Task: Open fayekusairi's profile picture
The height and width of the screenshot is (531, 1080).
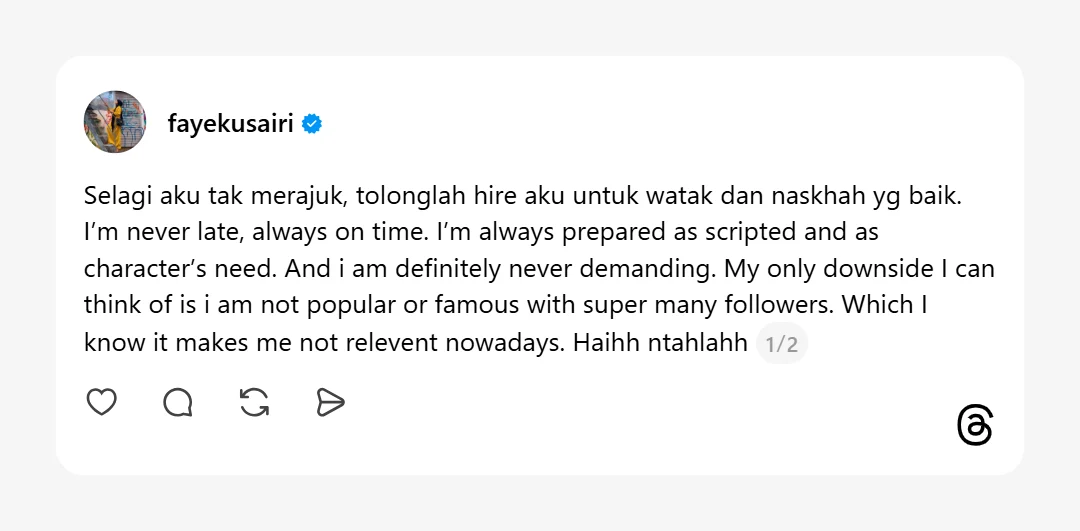Action: coord(115,122)
